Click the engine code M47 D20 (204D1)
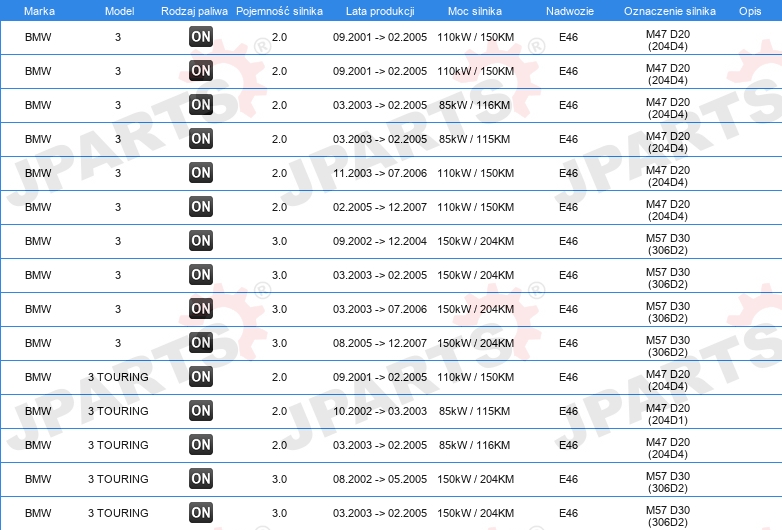The image size is (782, 530). tap(668, 414)
